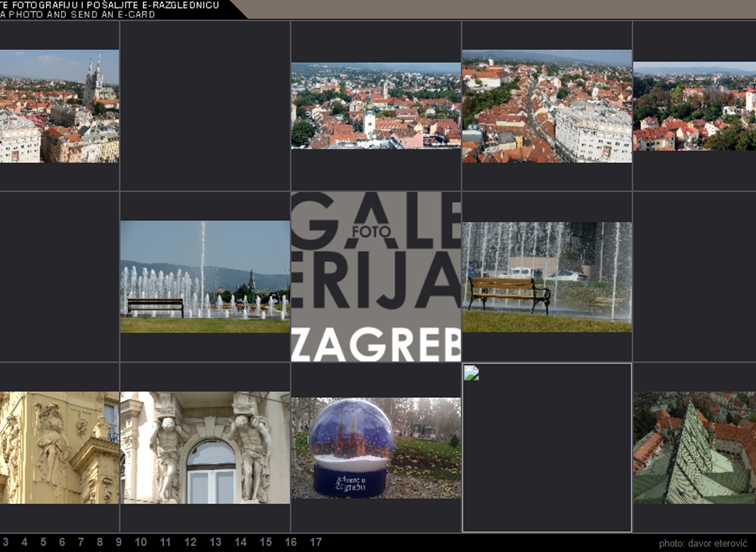756x552 pixels.
Task: Select page 10 in the pagination
Action: tap(141, 542)
